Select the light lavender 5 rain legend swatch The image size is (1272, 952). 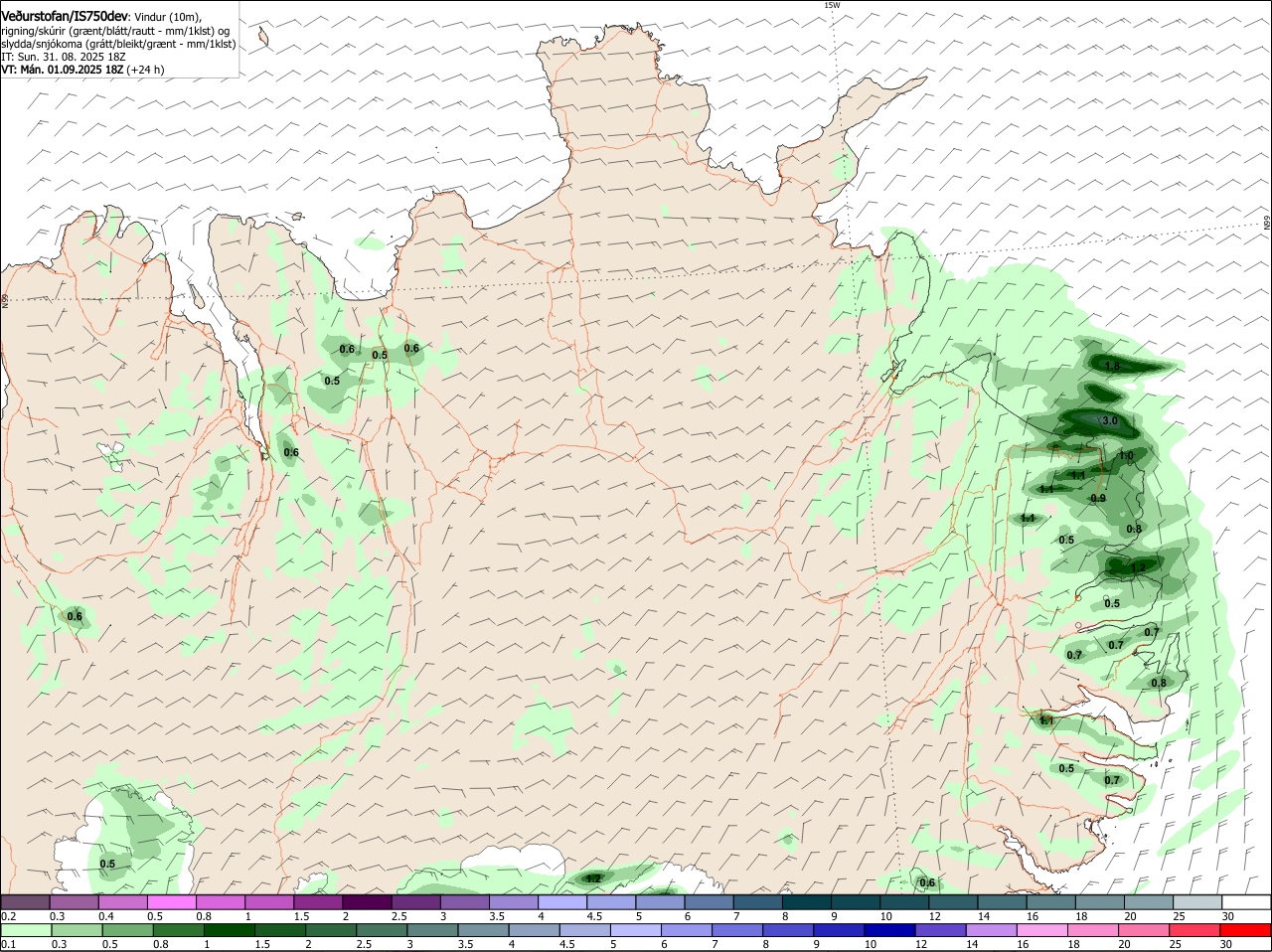[x=638, y=931]
